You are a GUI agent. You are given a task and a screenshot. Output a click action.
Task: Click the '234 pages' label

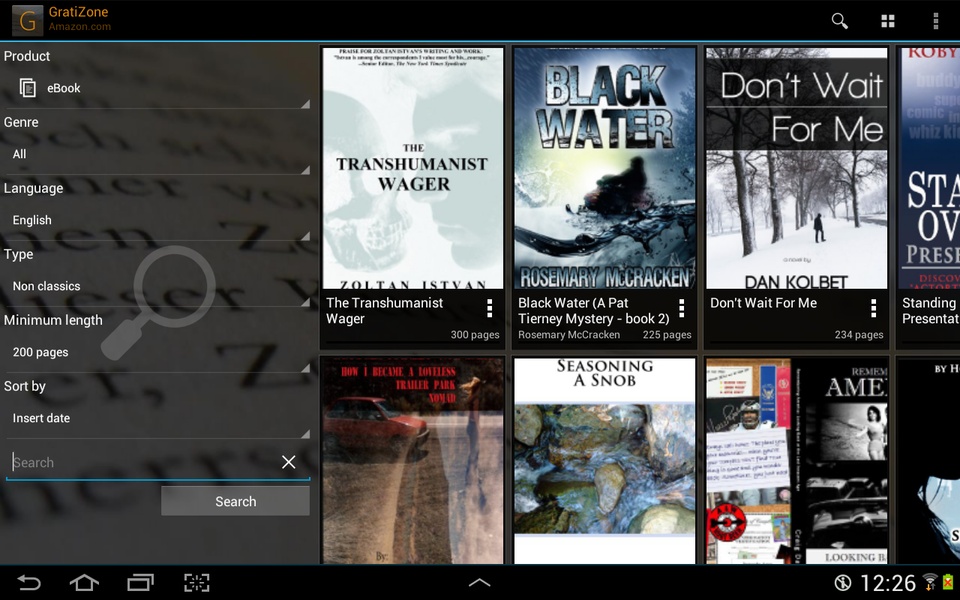pyautogui.click(x=859, y=335)
